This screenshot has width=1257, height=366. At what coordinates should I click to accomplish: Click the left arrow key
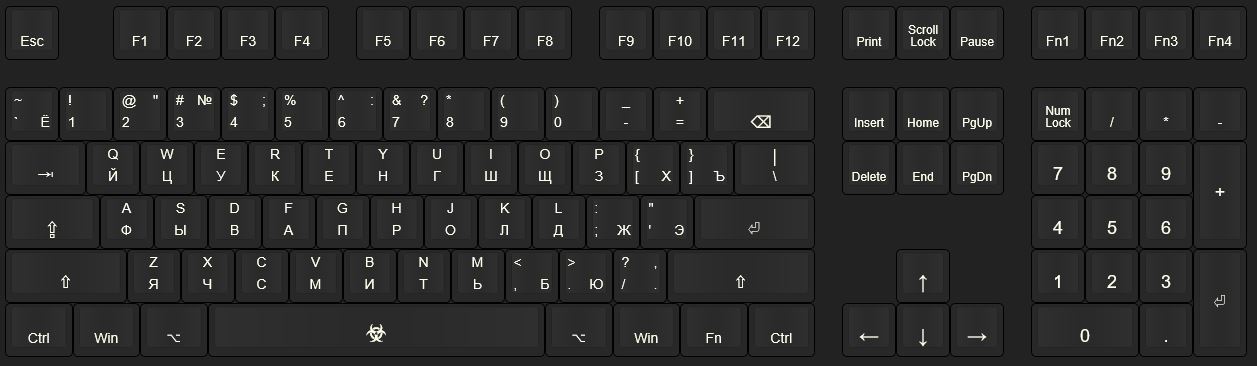[869, 331]
